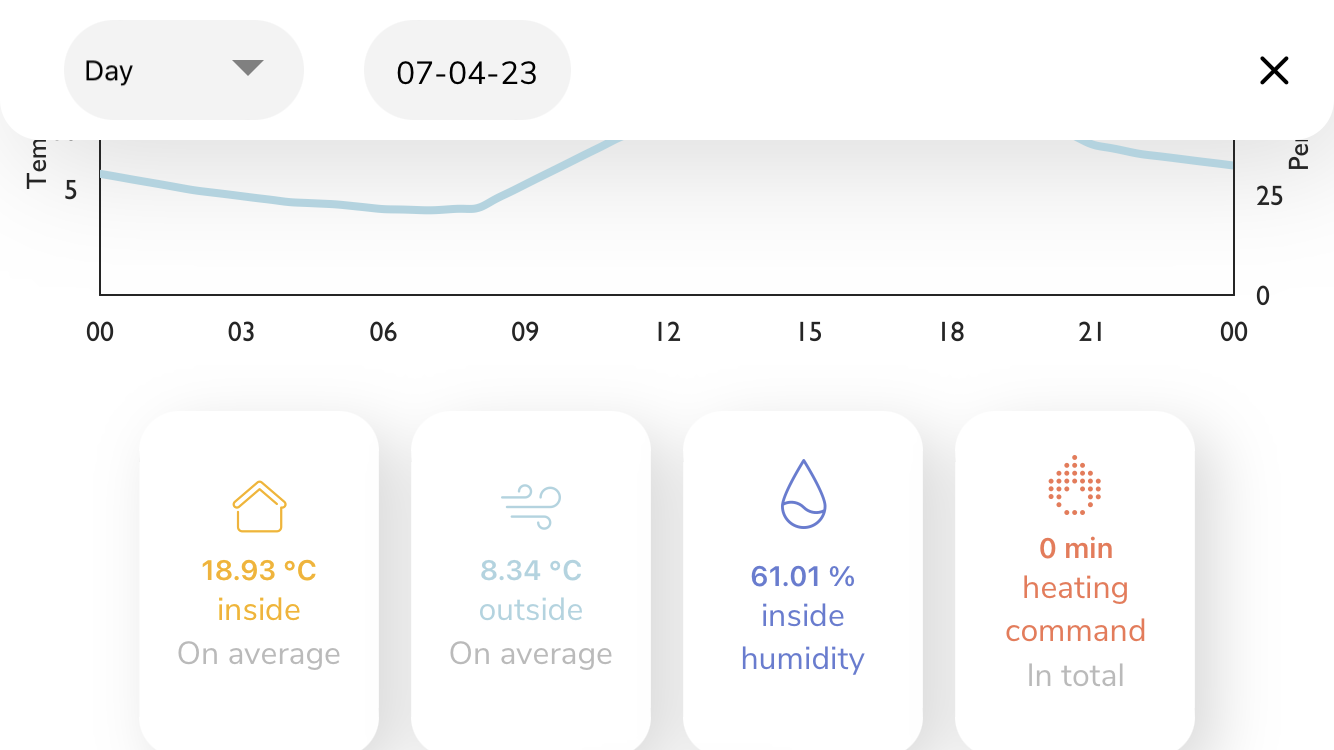
Task: Click the wind outside-temperature icon
Action: coord(531,507)
